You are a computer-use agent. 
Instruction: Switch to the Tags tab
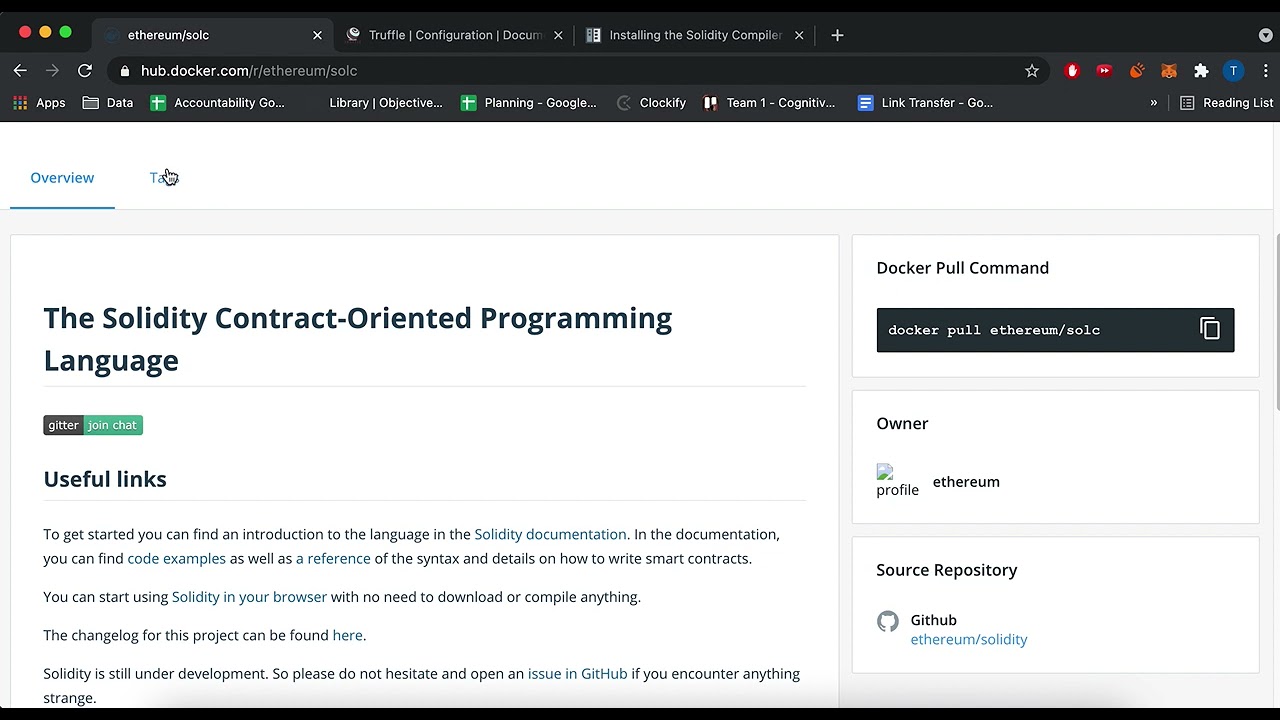(x=163, y=178)
